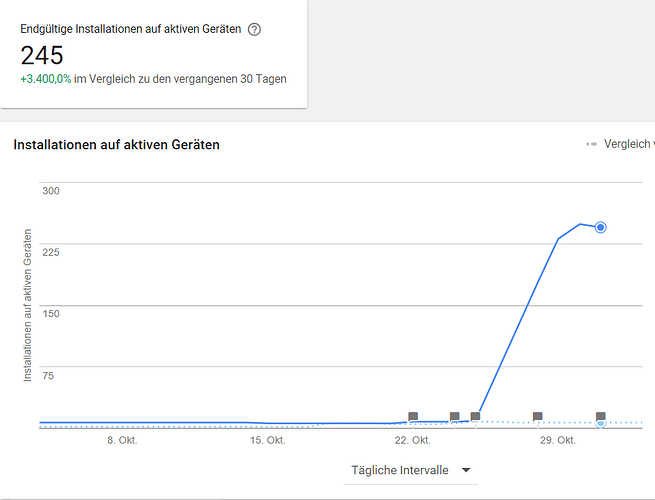This screenshot has width=655, height=500.
Task: Click event marker flag at 22. Okt.
Action: (413, 416)
